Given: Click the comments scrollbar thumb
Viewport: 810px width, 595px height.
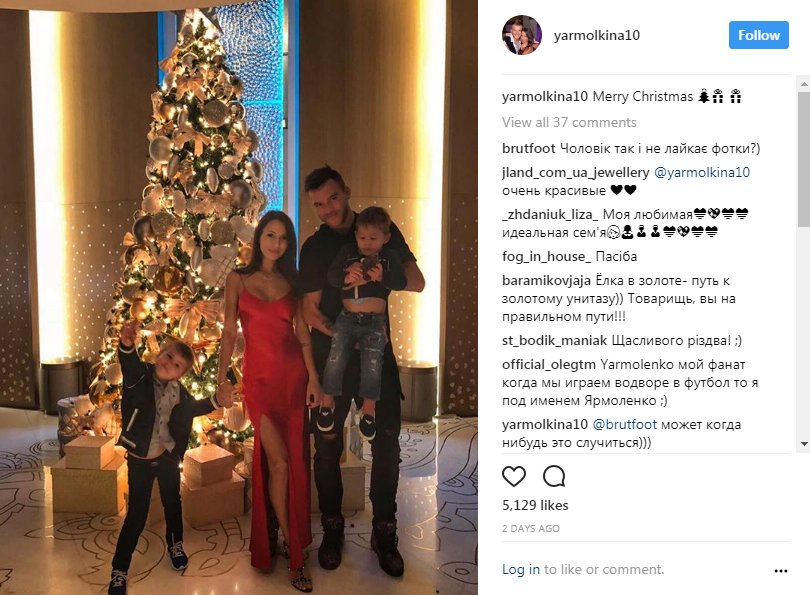Looking at the screenshot, I should click(x=804, y=159).
